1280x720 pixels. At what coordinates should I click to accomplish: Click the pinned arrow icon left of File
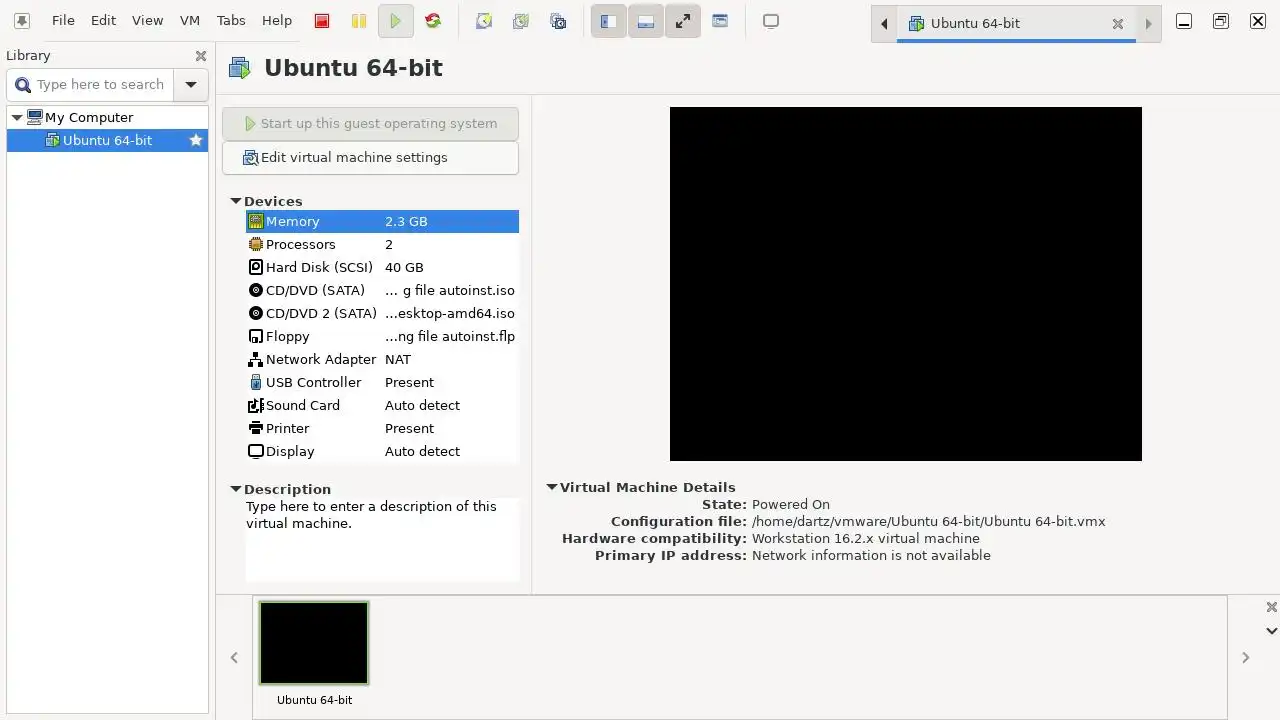click(x=22, y=21)
